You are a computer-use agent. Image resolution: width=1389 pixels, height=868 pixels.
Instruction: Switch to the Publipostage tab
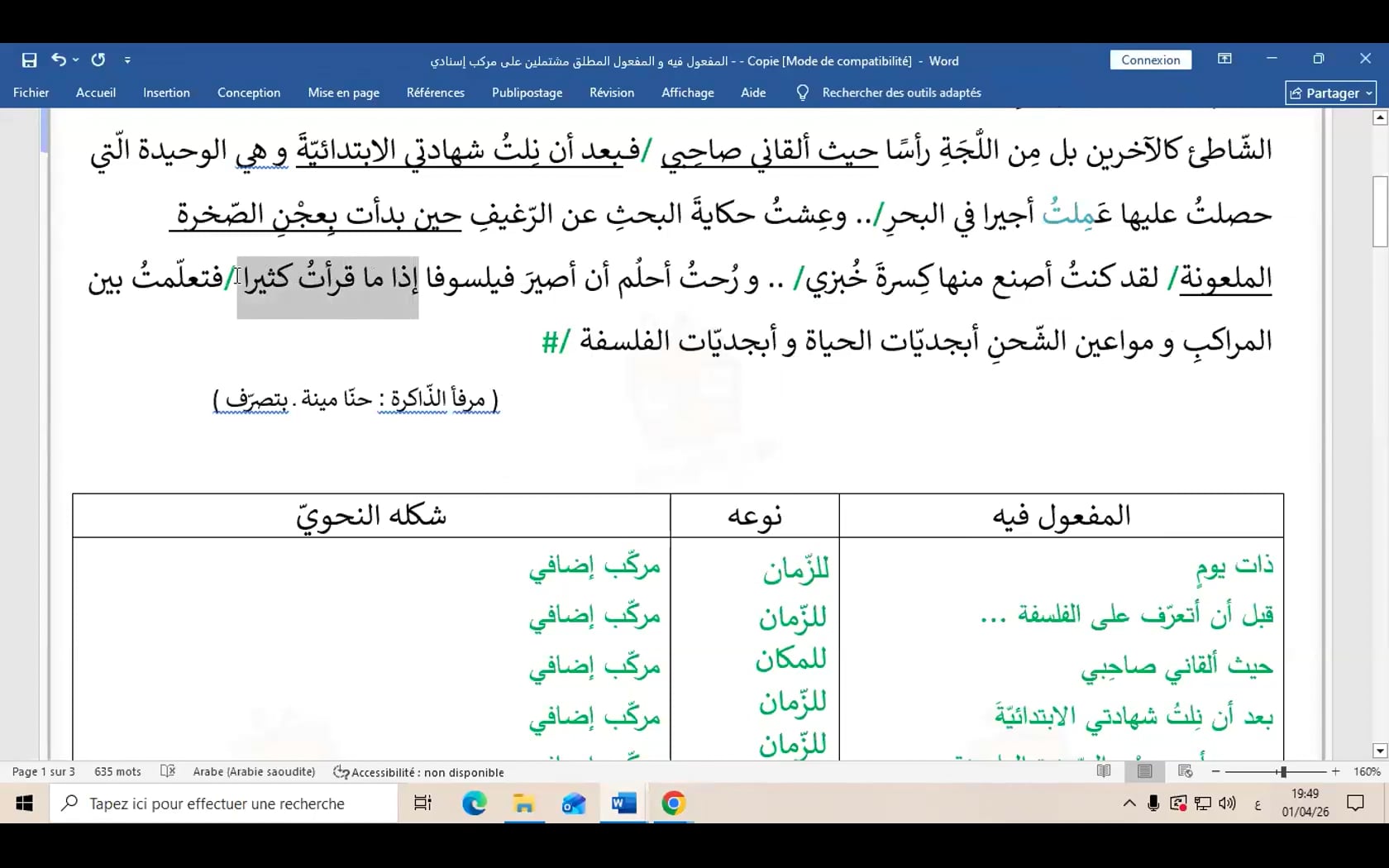click(x=527, y=93)
